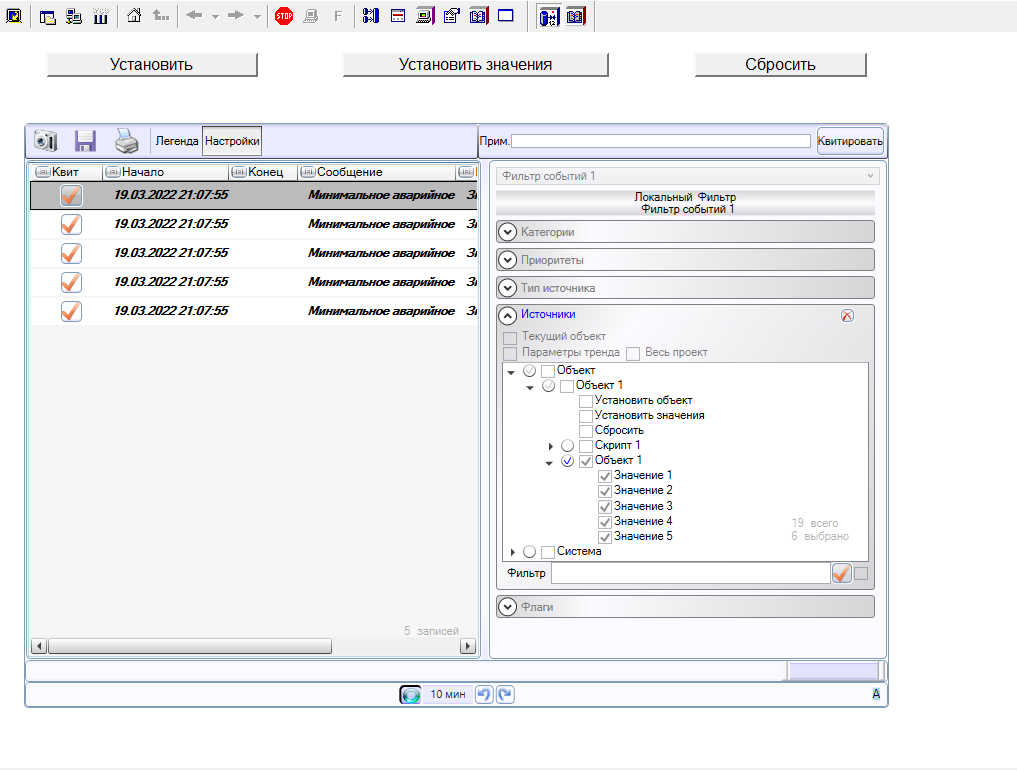This screenshot has height=770, width=1017.
Task: Click the open book icon before blank window
Action: (479, 16)
